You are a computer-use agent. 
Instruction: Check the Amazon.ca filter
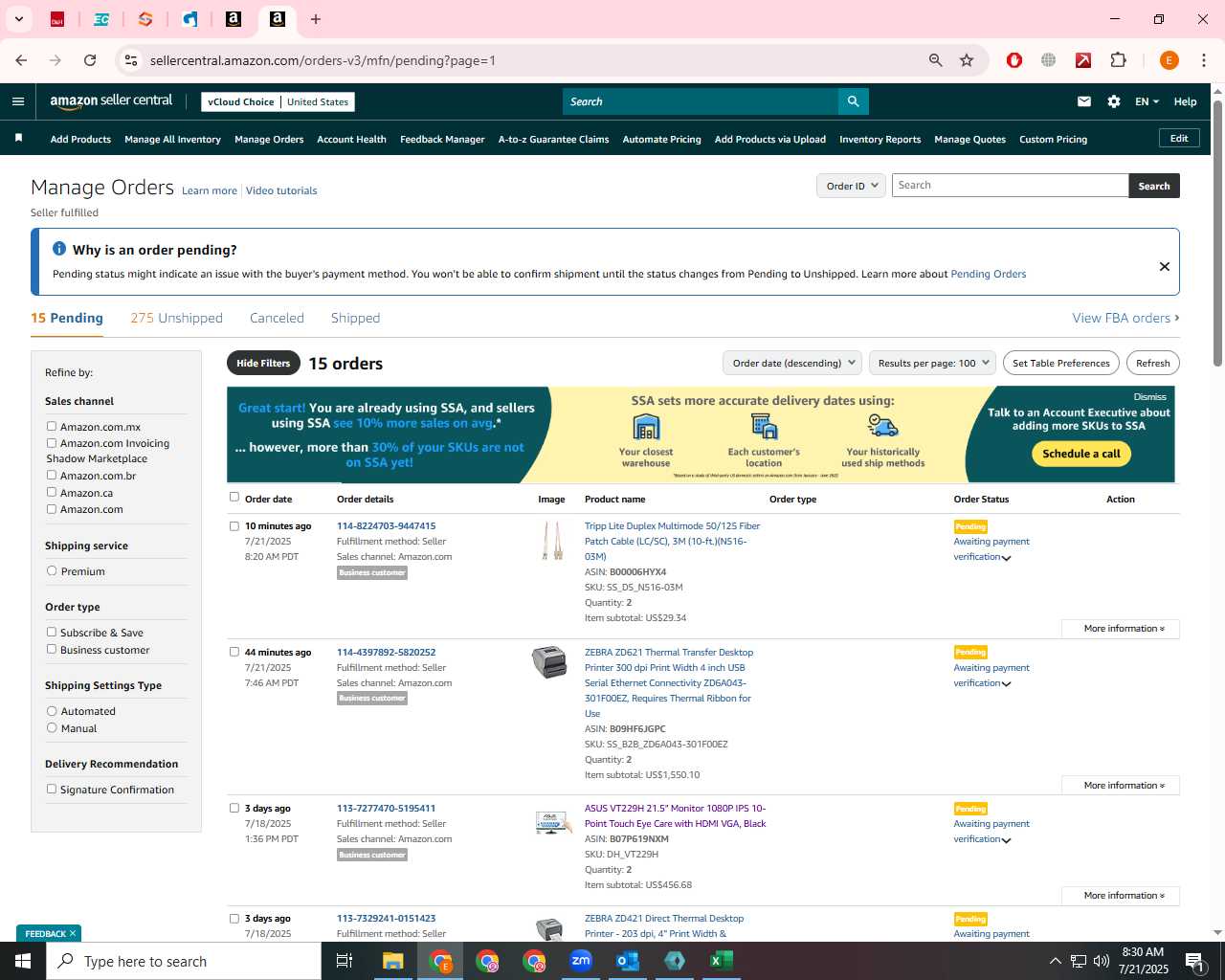click(x=52, y=493)
